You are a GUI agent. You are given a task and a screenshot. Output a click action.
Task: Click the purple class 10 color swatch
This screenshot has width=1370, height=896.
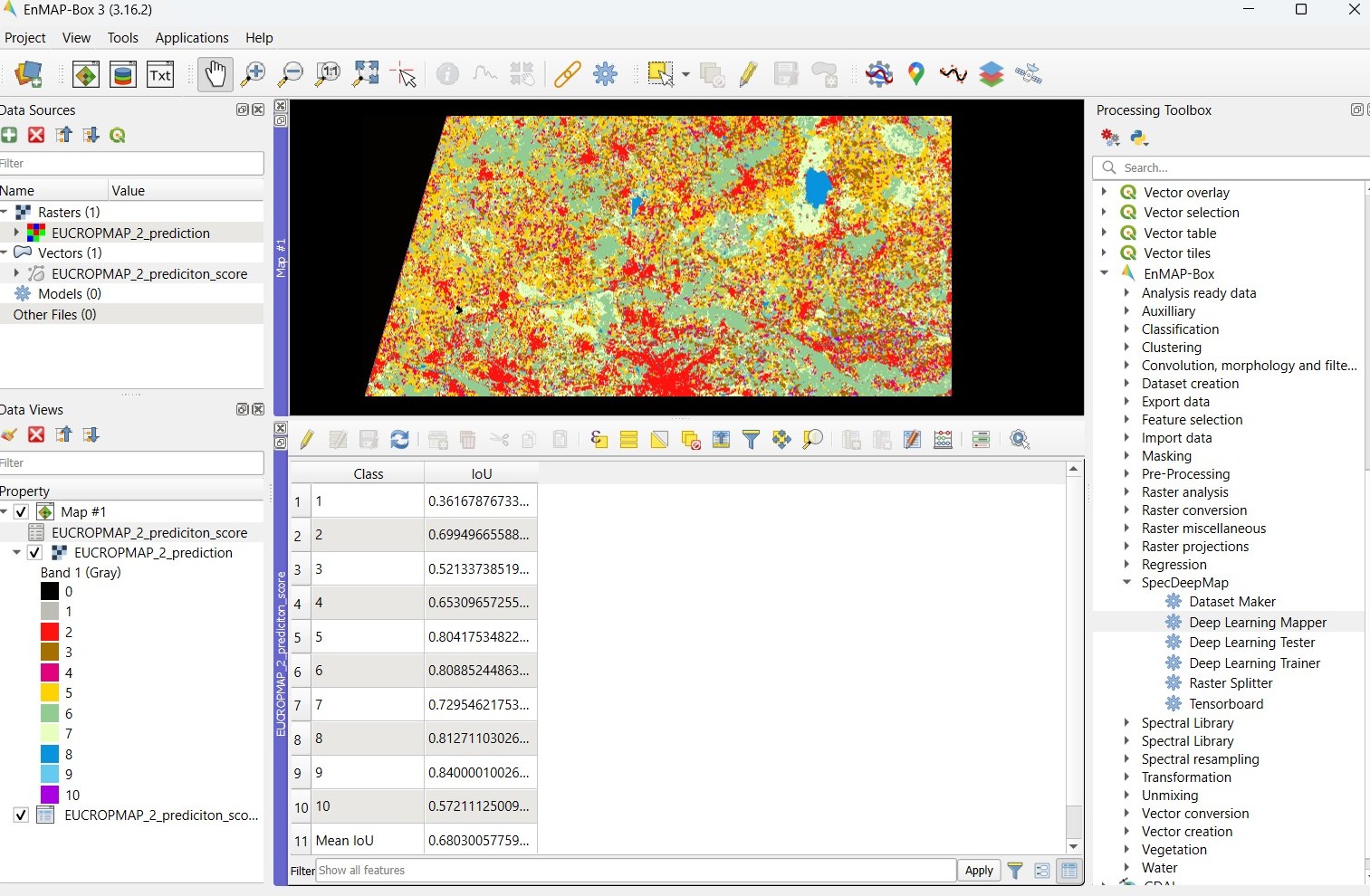pos(50,795)
